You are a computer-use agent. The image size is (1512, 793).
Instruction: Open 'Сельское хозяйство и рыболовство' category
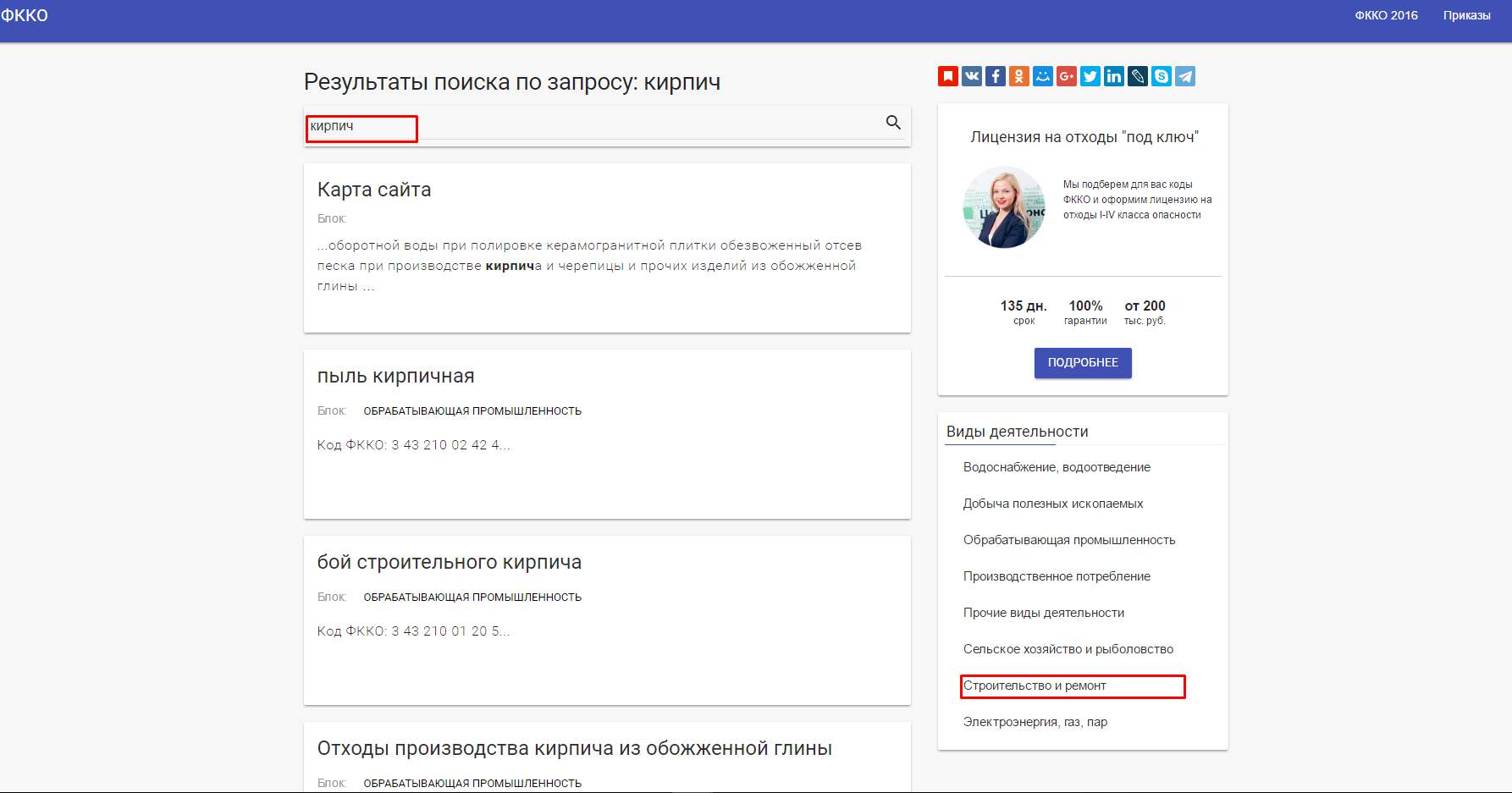click(x=1068, y=649)
